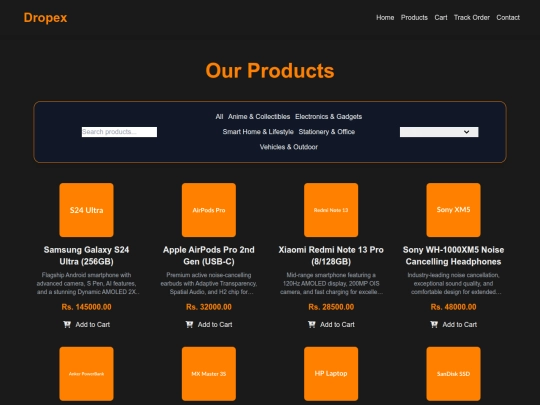Open the Redmi Note 13 product image
This screenshot has height=405, width=540.
(x=331, y=210)
